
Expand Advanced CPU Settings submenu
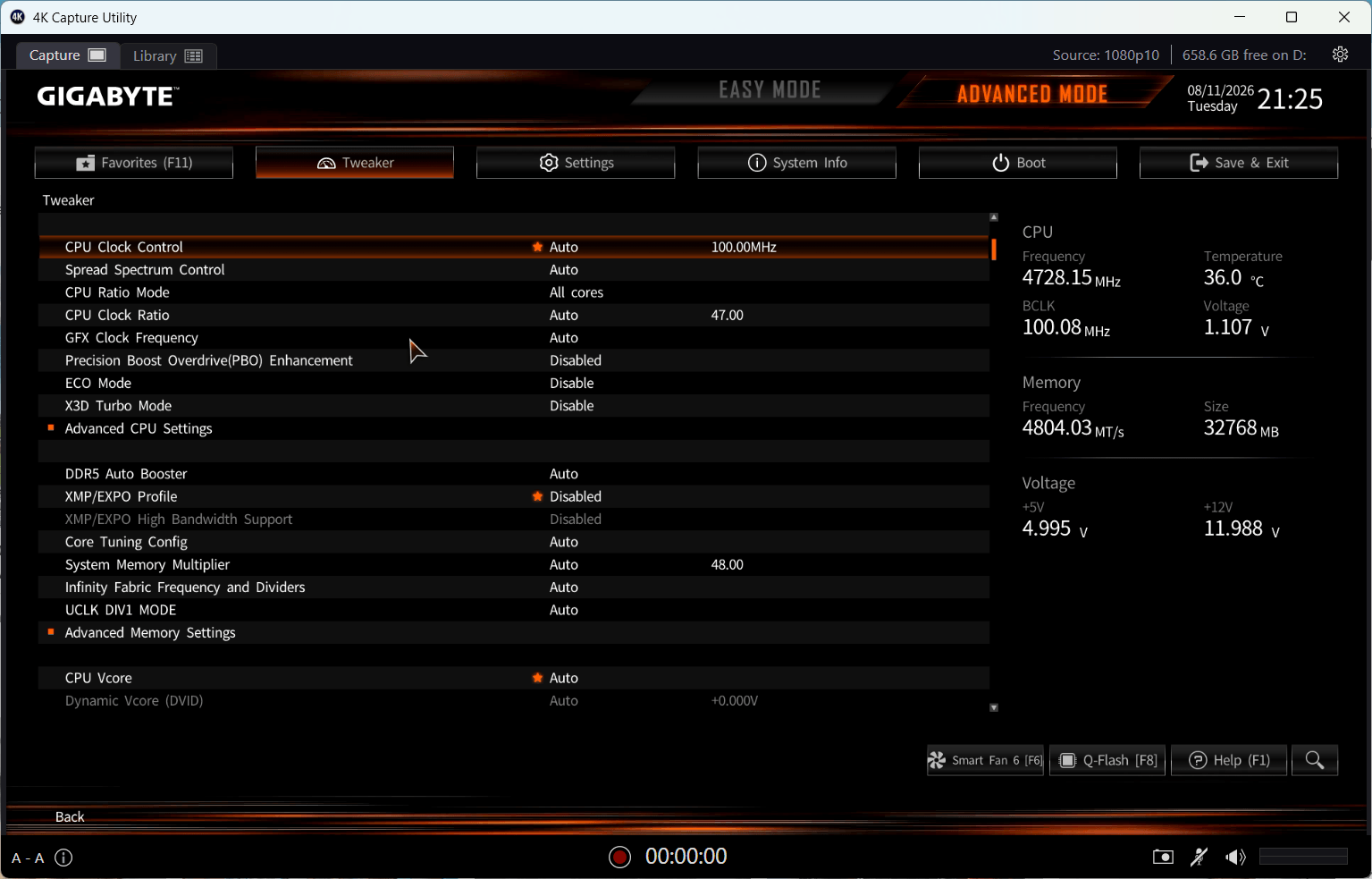[139, 428]
